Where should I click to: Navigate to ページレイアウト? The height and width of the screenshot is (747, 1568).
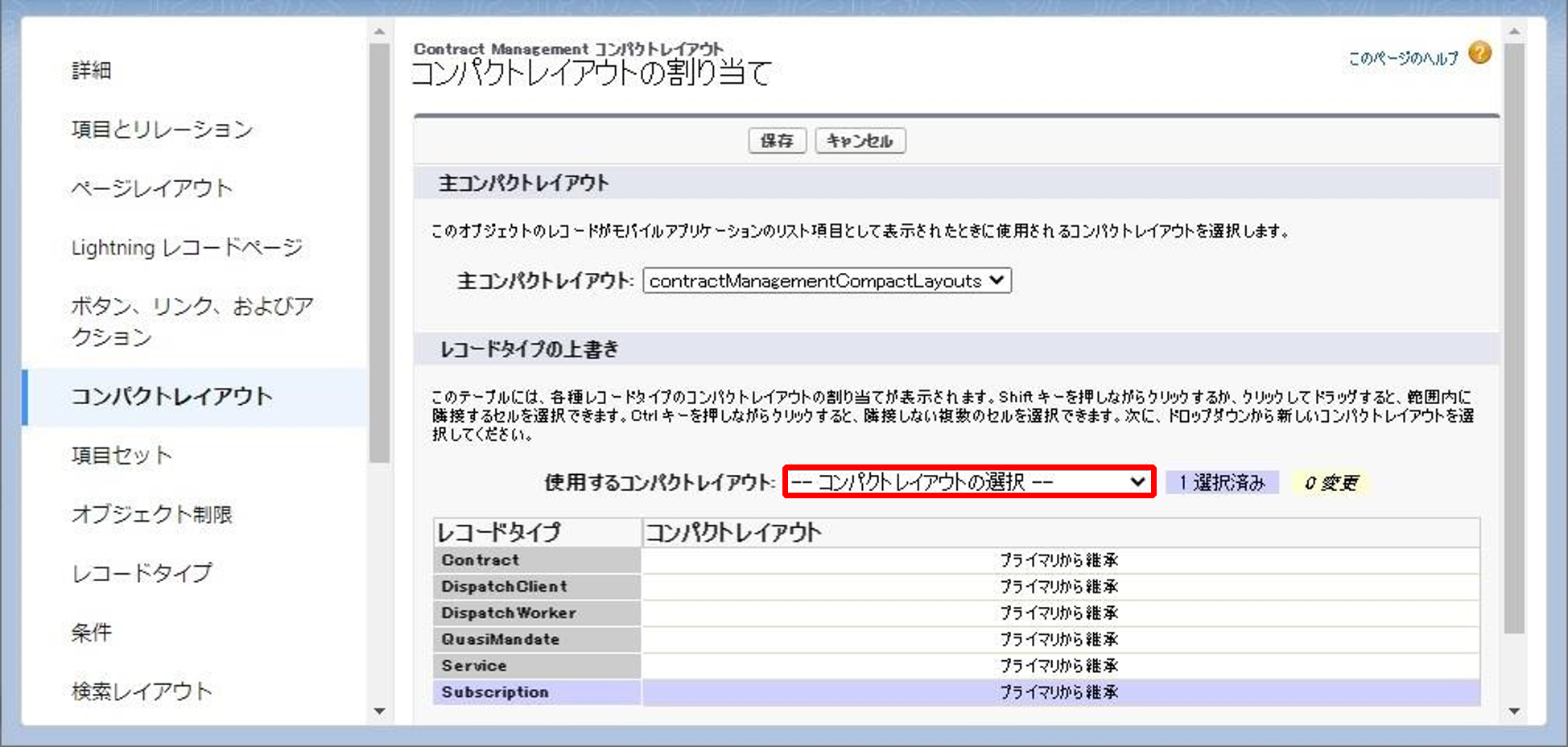click(x=151, y=188)
